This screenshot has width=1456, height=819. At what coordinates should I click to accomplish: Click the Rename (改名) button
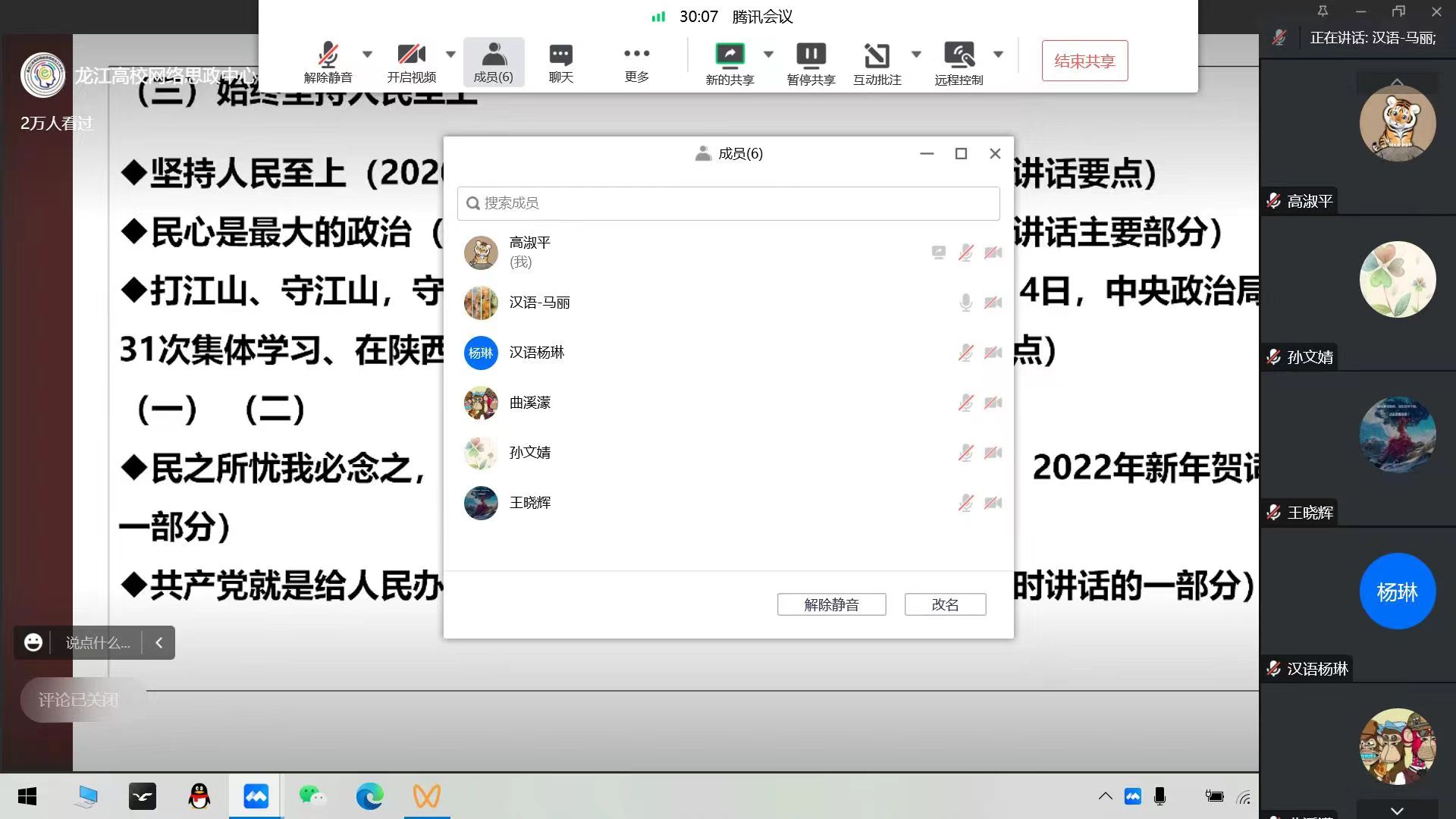pos(945,604)
